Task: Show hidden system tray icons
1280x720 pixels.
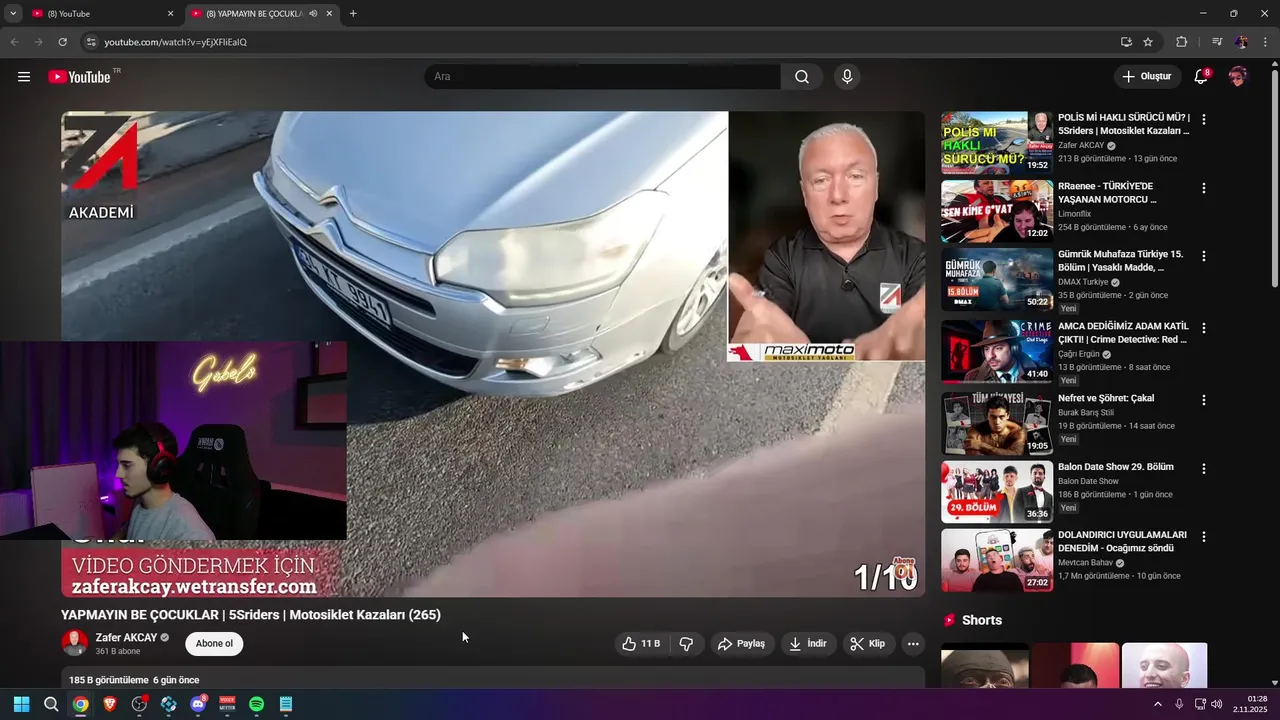Action: click(x=1158, y=704)
